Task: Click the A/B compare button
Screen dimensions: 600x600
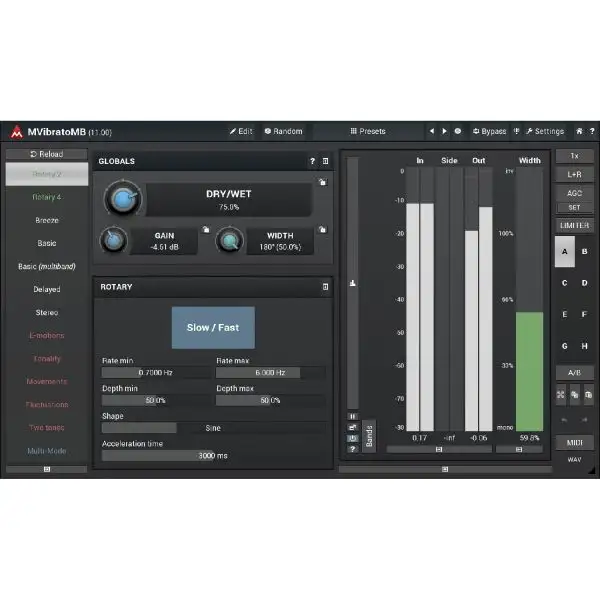Action: tap(574, 372)
